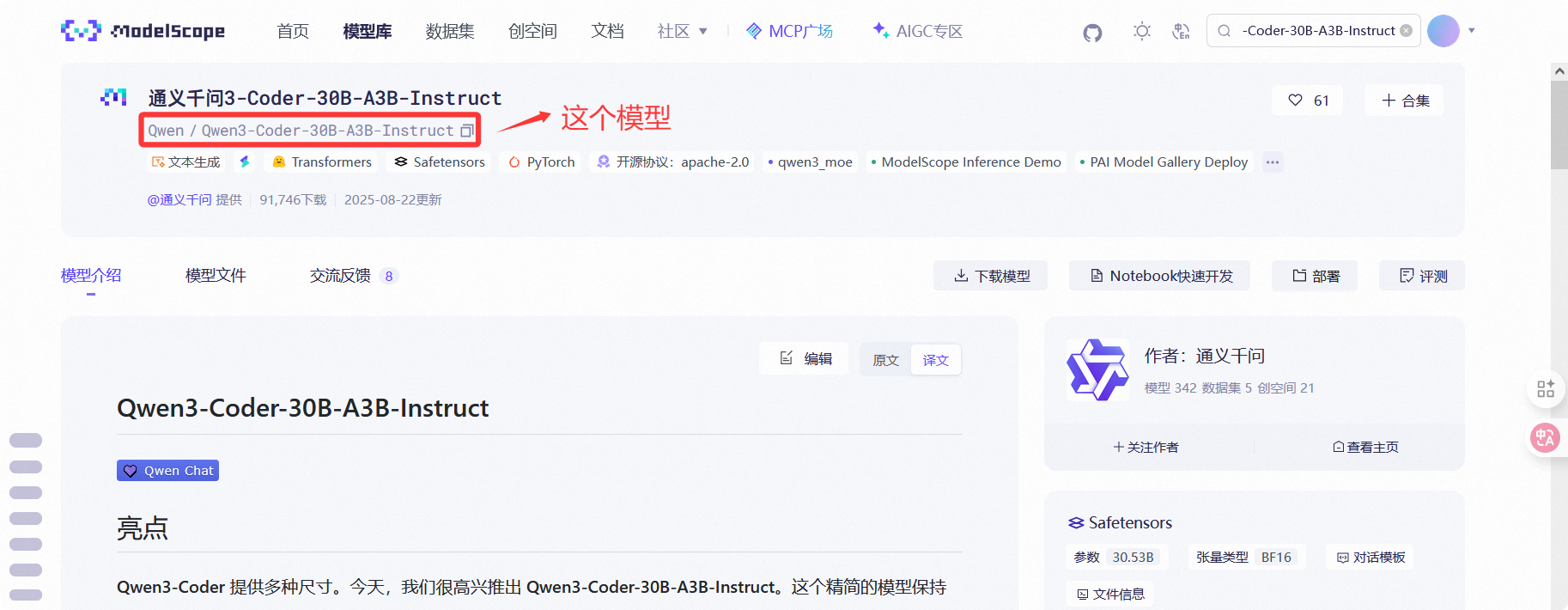Select the Transformers tag
This screenshot has width=1568, height=610.
click(x=322, y=162)
